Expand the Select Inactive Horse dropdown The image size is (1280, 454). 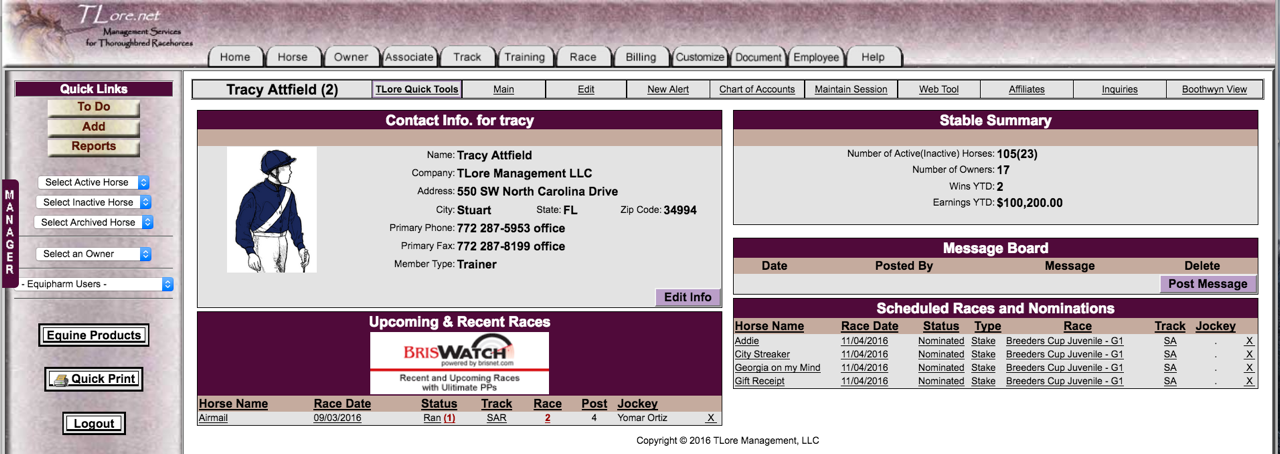point(94,202)
